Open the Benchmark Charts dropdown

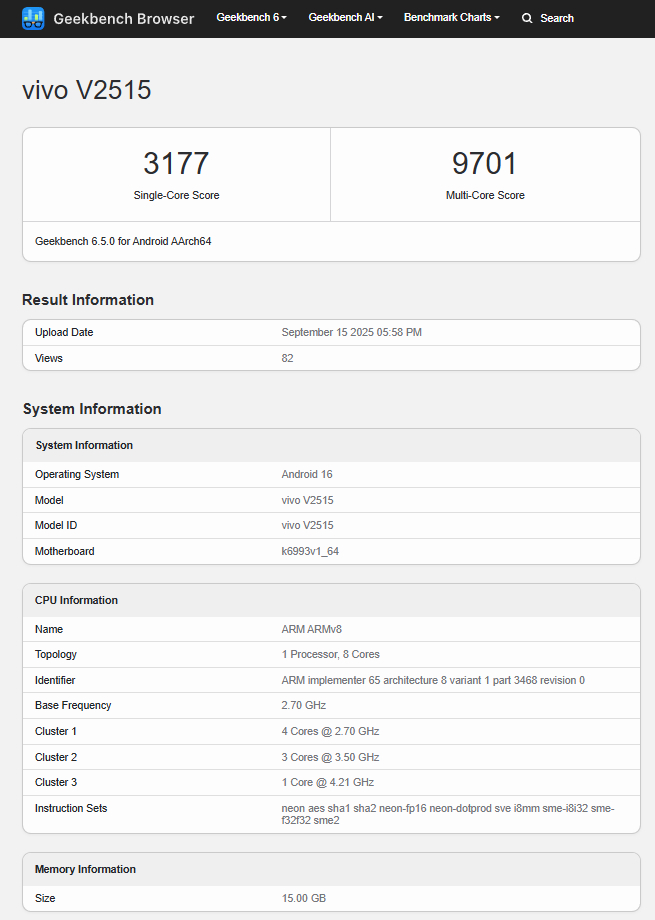[451, 18]
